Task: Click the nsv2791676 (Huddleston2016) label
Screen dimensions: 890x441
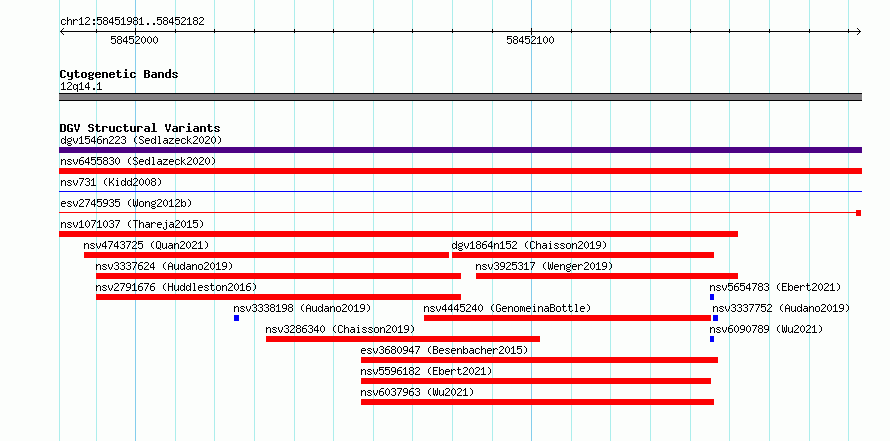Action: coord(176,287)
